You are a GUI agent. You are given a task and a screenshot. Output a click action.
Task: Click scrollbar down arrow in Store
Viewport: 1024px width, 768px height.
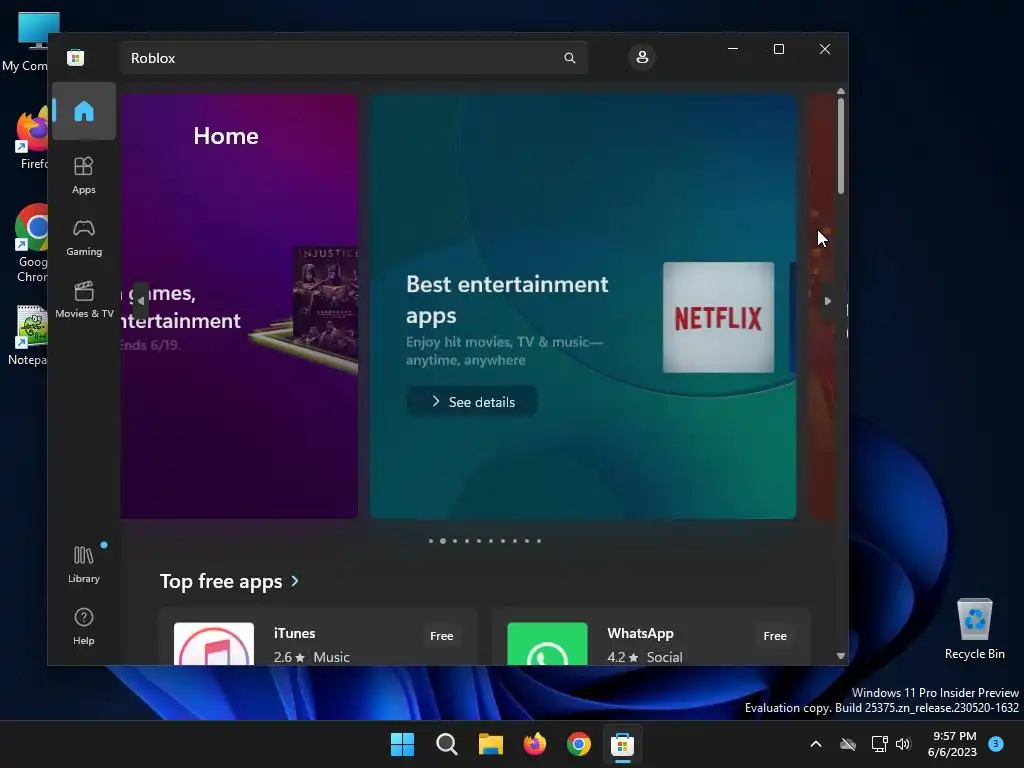point(840,656)
